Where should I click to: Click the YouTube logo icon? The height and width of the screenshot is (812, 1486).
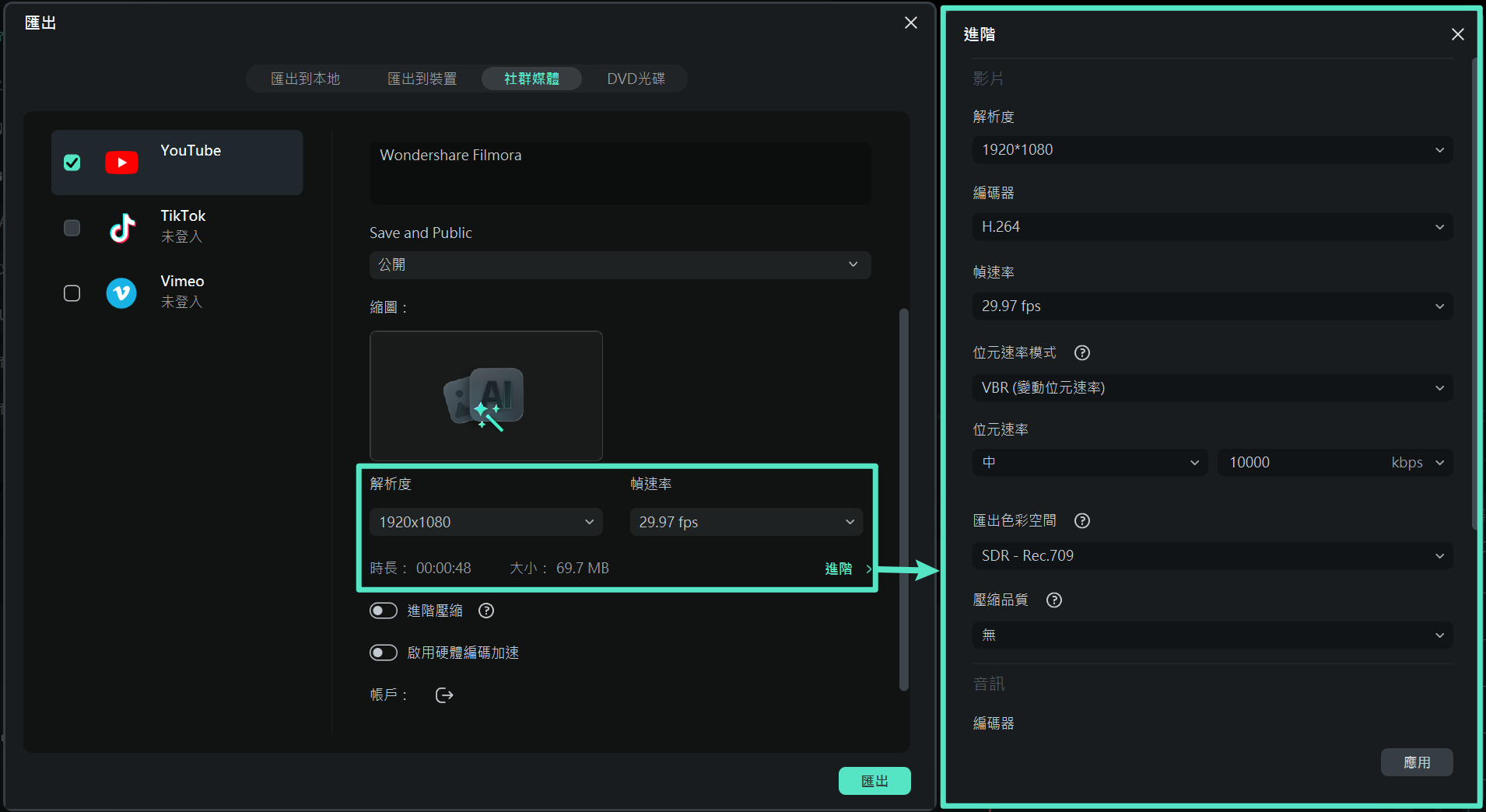click(121, 163)
